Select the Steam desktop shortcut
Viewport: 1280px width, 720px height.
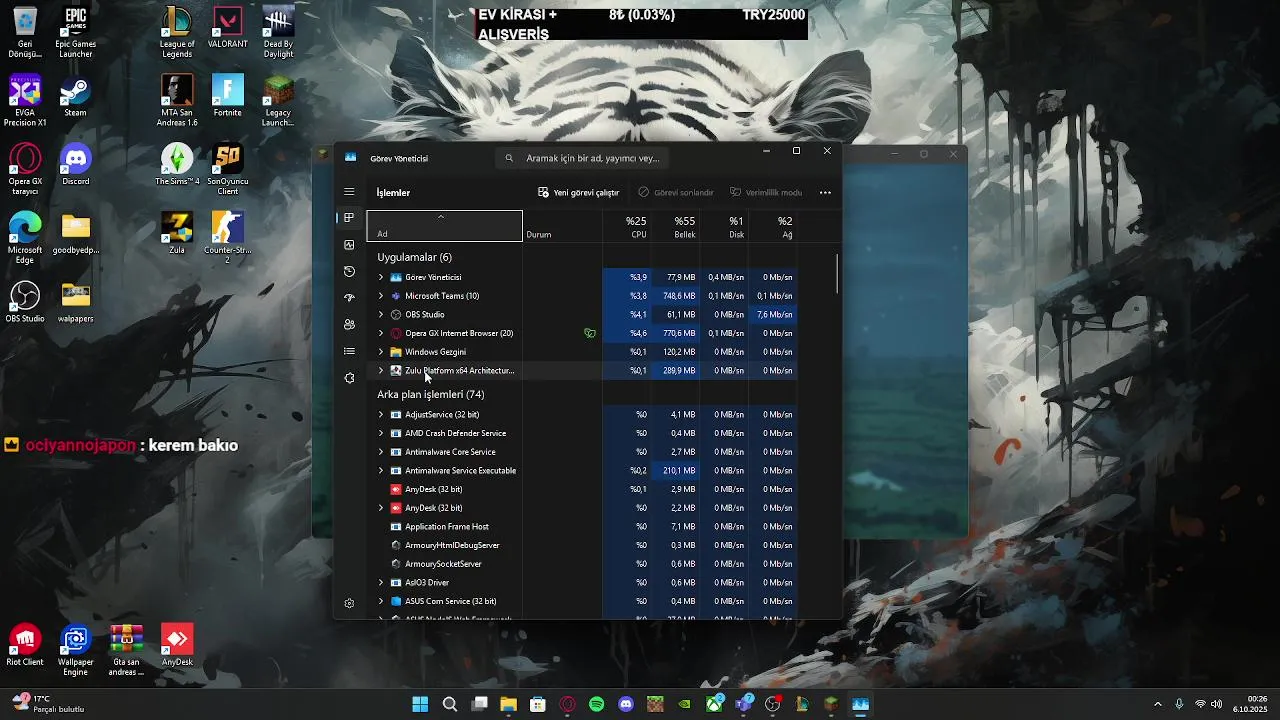(x=75, y=96)
